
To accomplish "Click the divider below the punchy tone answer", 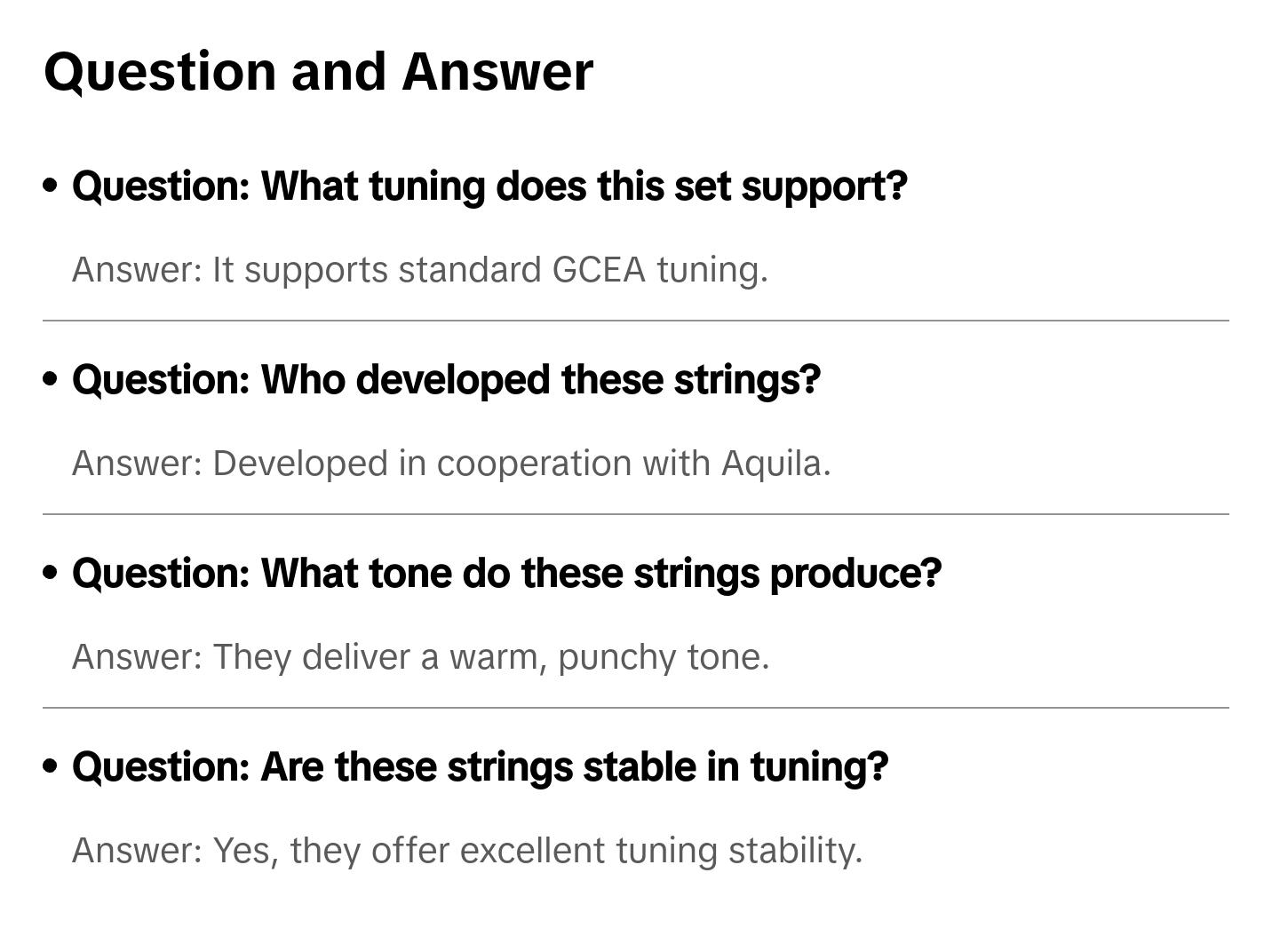I will pyautogui.click(x=636, y=708).
